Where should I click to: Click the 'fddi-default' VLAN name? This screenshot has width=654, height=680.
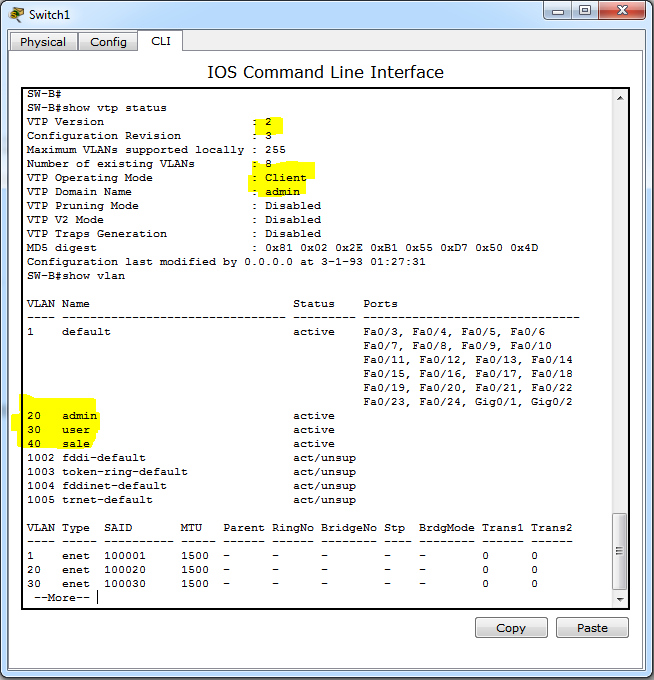click(x=104, y=458)
